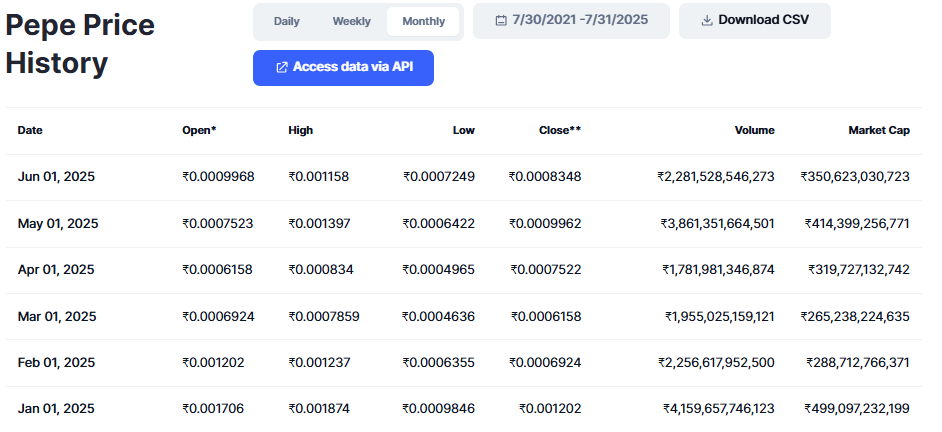Click the January open price ₹0.001706

(x=213, y=409)
